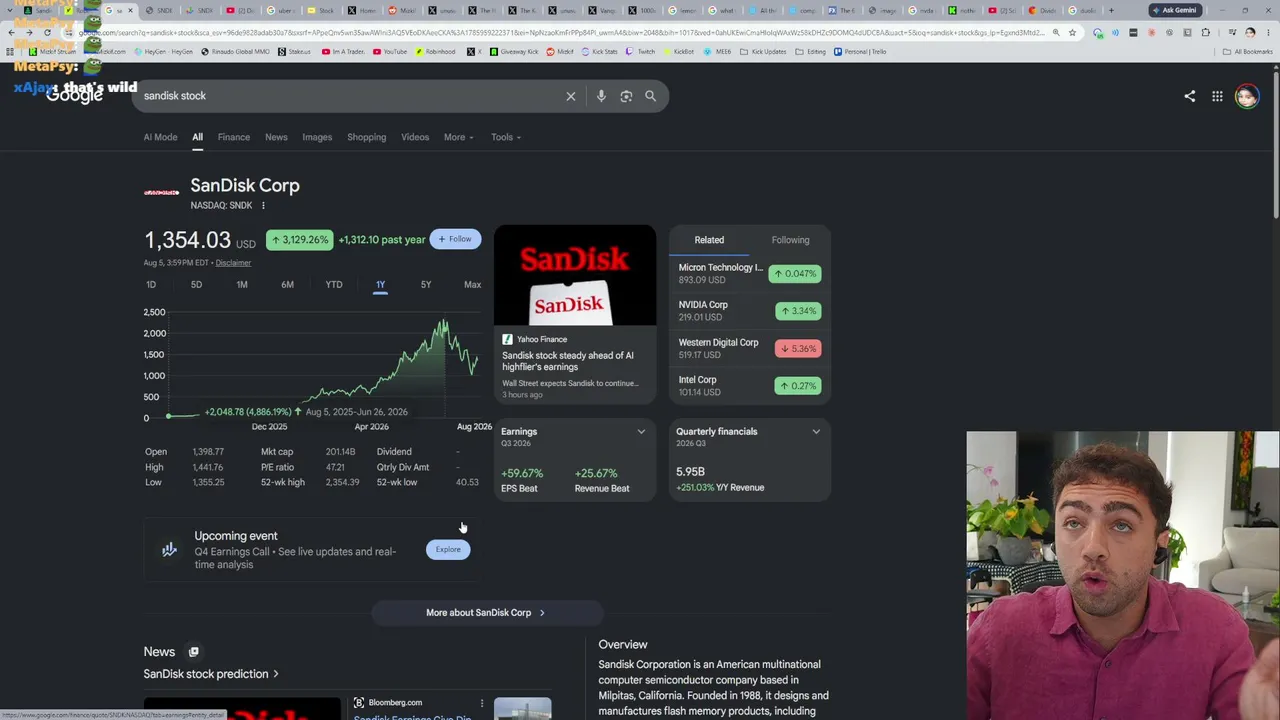Go back to the previous page
This screenshot has width=1280, height=720.
[x=11, y=32]
